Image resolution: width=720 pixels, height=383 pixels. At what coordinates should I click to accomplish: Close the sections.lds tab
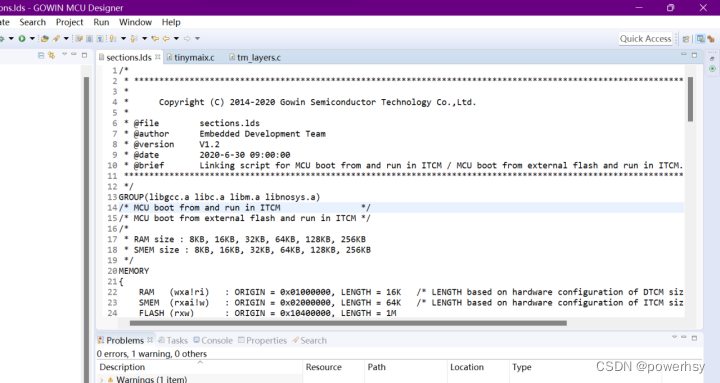tap(158, 56)
